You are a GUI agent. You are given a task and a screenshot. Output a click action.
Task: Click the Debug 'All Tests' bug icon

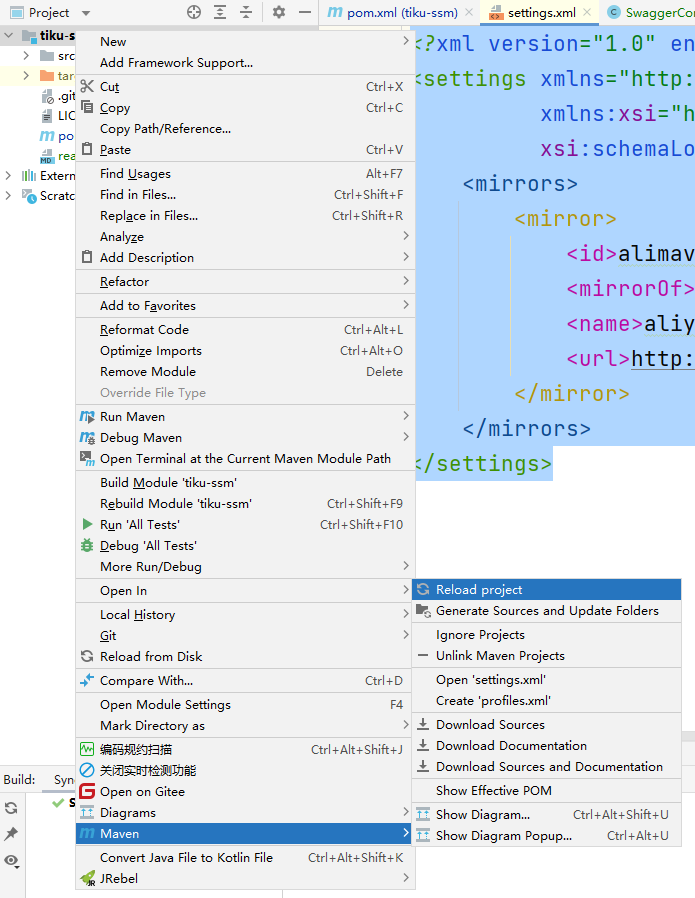click(87, 545)
